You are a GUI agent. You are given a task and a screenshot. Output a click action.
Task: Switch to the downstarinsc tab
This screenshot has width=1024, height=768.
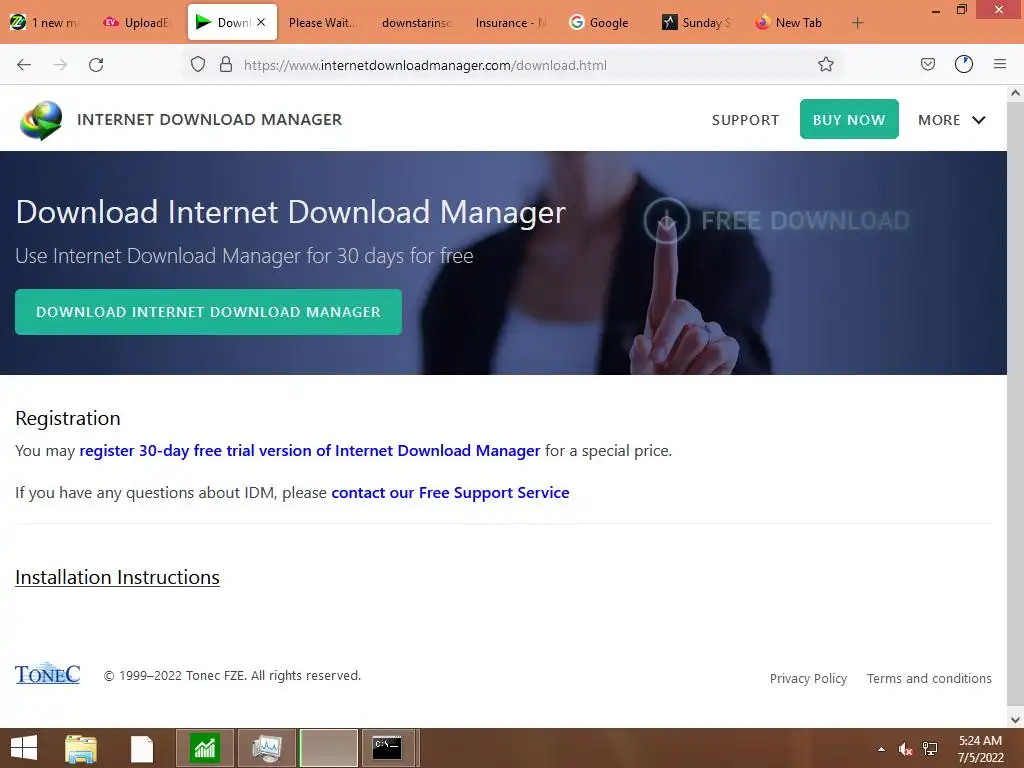[416, 23]
